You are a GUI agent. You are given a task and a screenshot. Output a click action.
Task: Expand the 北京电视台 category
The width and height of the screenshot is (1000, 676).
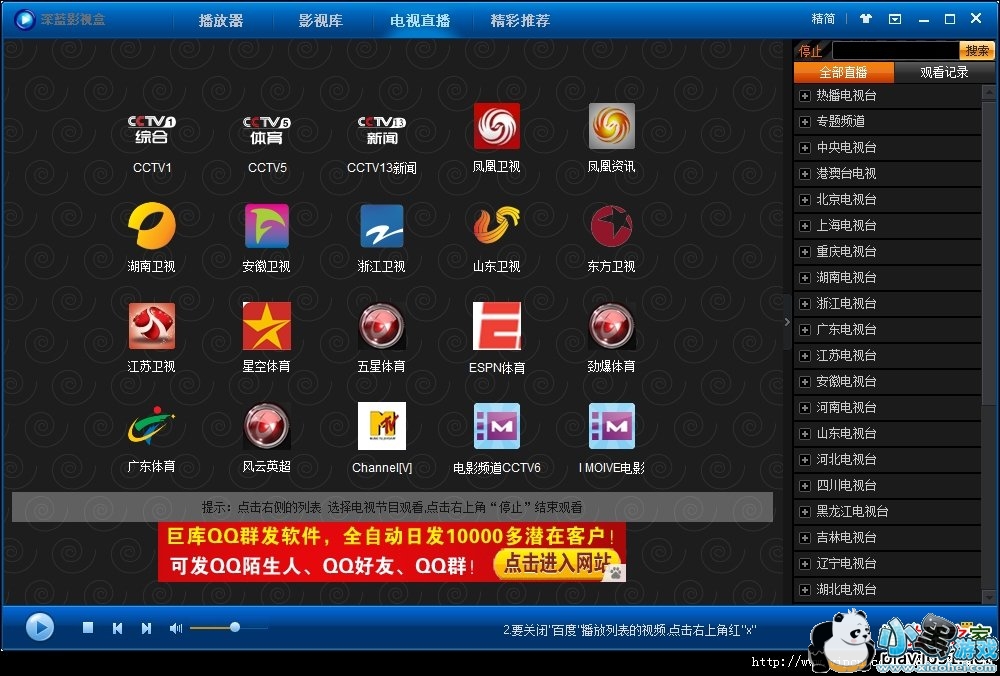805,200
